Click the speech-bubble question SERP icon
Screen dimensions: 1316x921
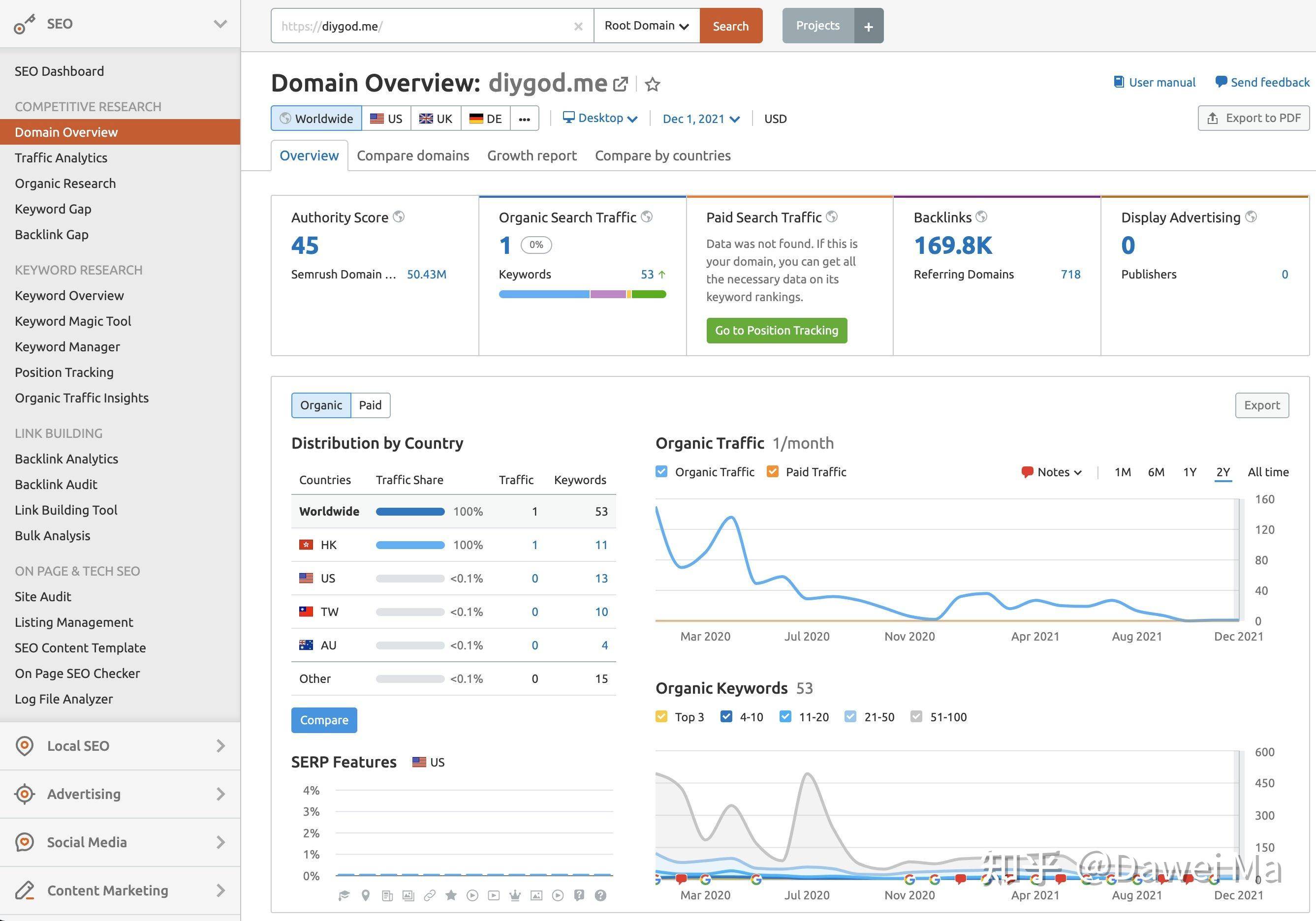579,895
